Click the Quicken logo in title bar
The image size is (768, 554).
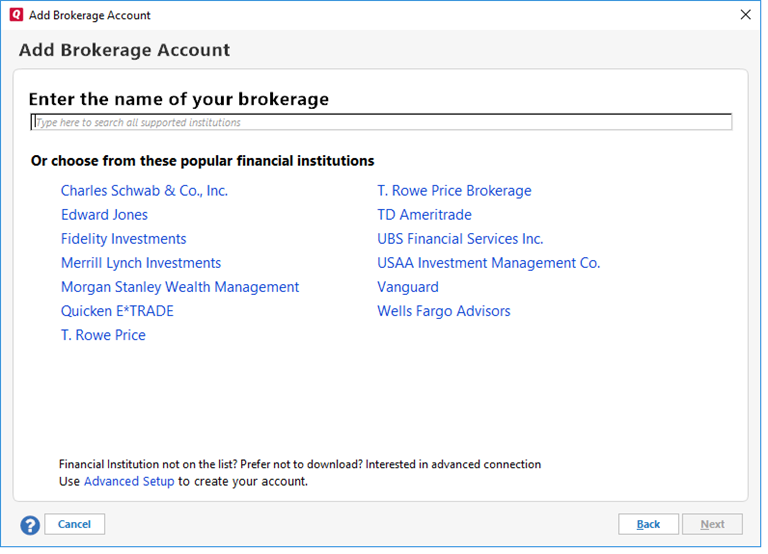[x=15, y=15]
